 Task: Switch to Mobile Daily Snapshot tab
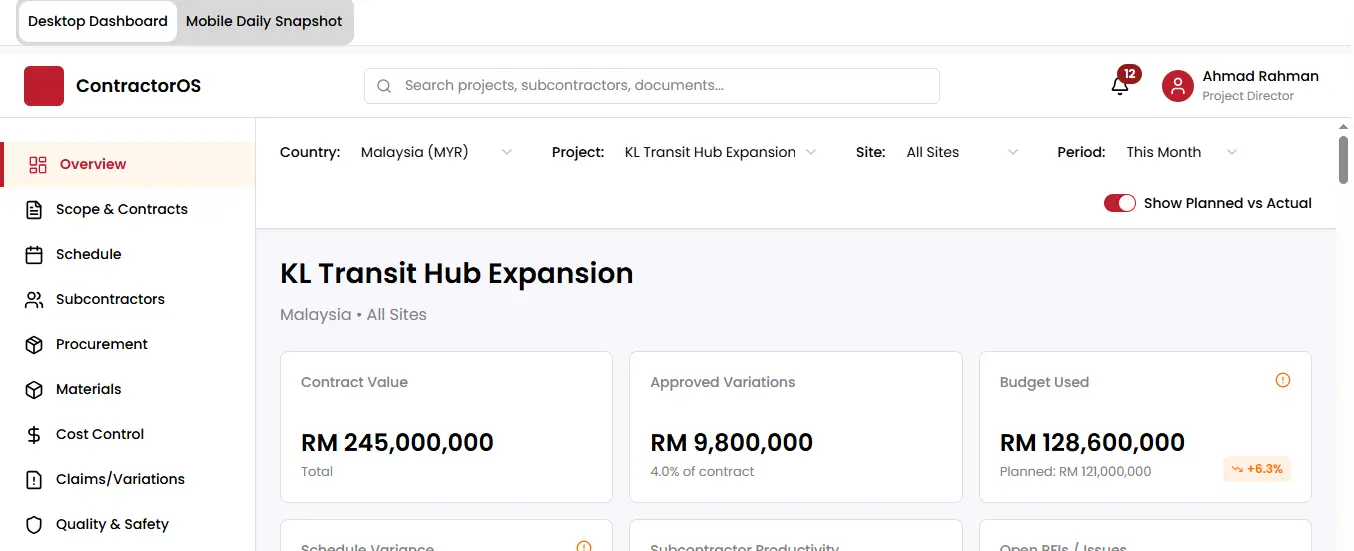(264, 21)
